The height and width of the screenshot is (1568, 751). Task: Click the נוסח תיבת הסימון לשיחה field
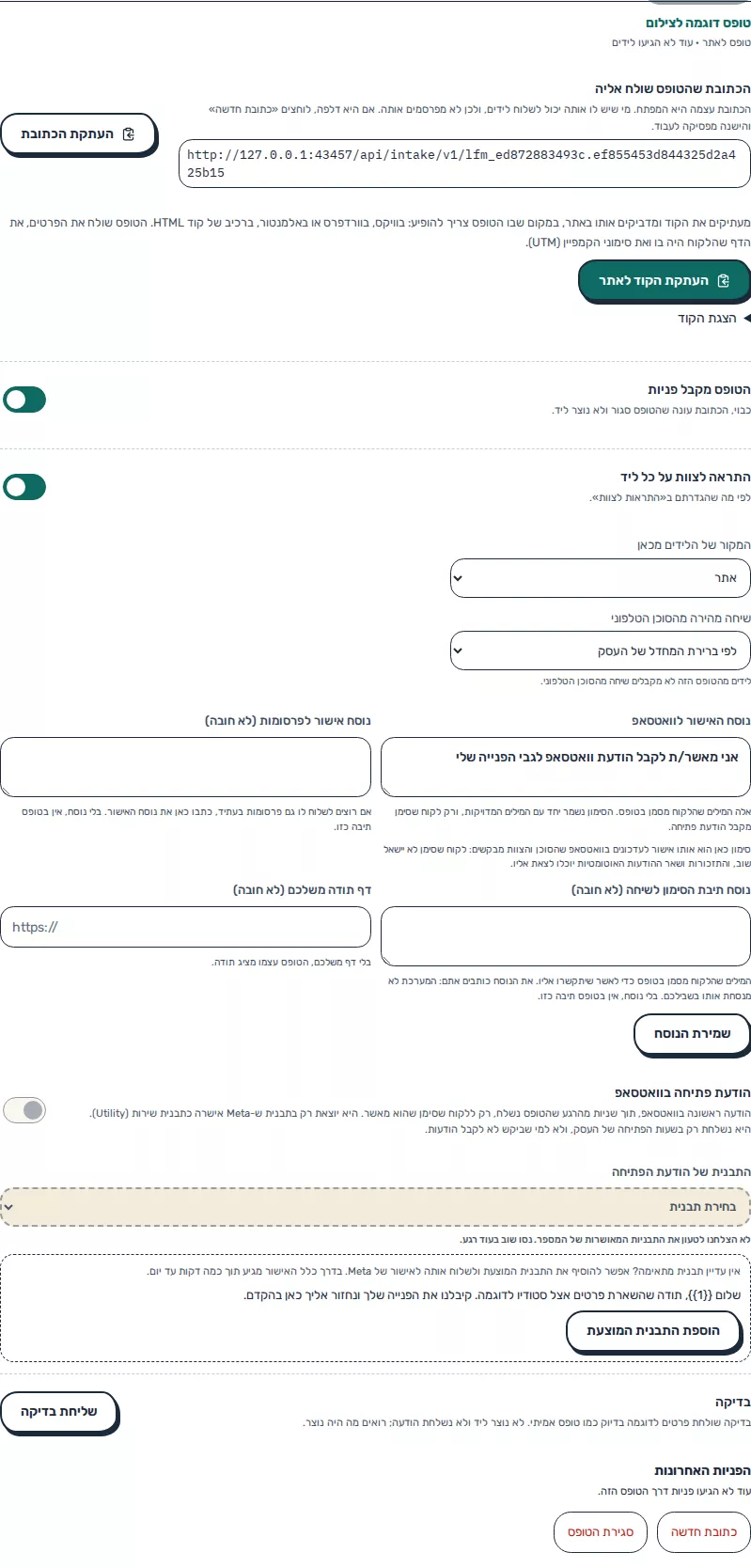tap(566, 936)
